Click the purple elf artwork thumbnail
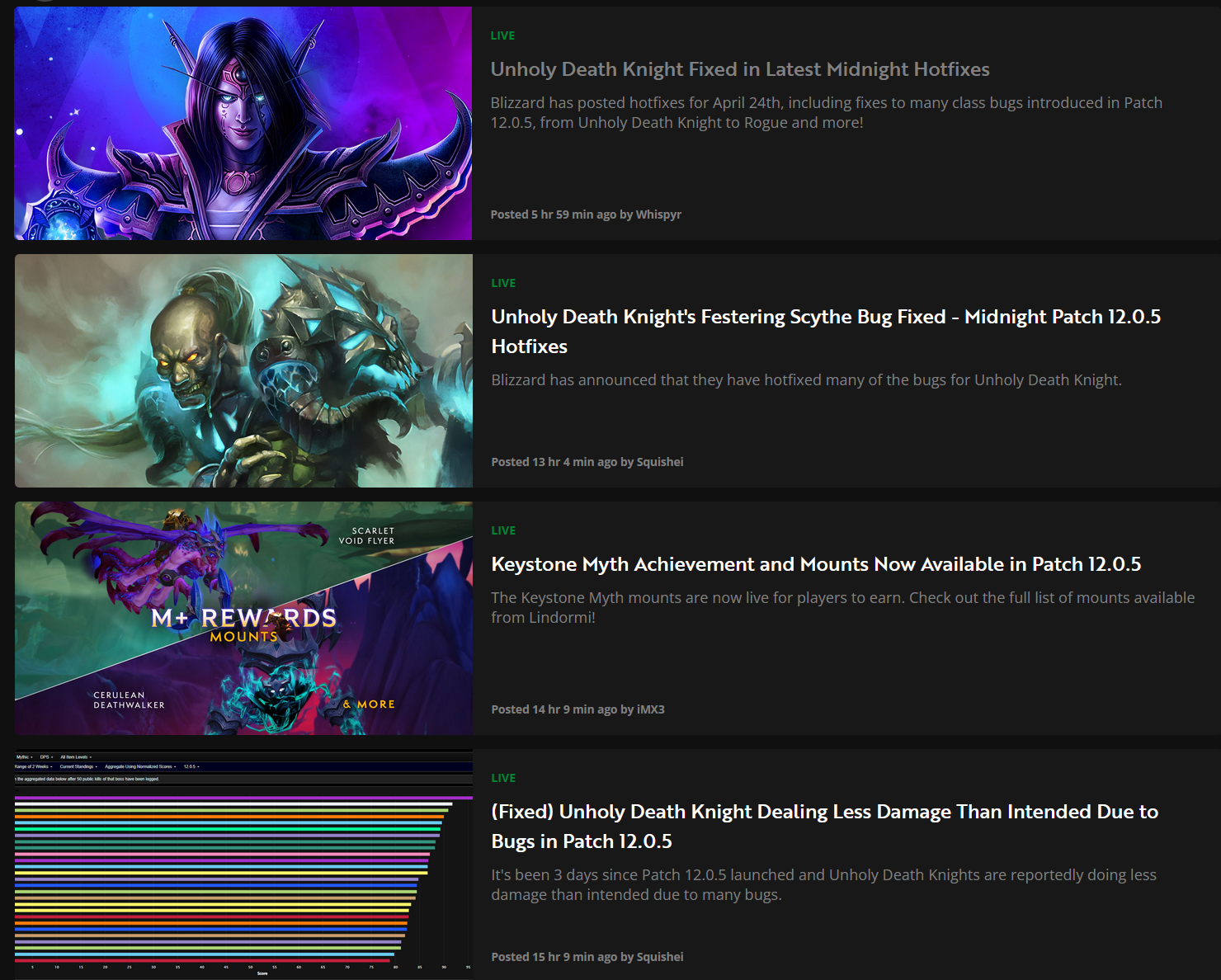This screenshot has width=1221, height=980. click(x=243, y=124)
